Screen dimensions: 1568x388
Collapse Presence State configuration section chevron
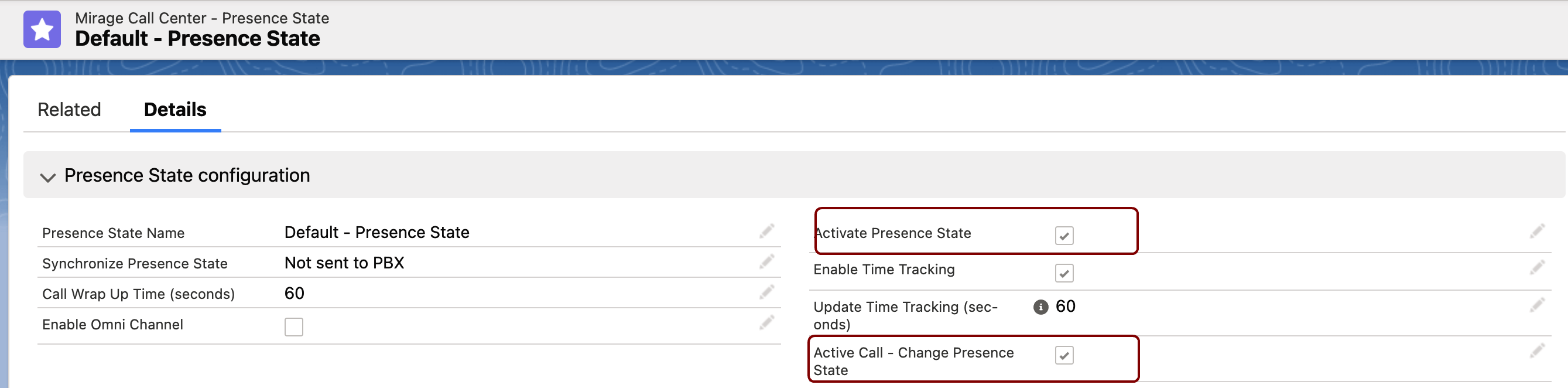click(47, 177)
